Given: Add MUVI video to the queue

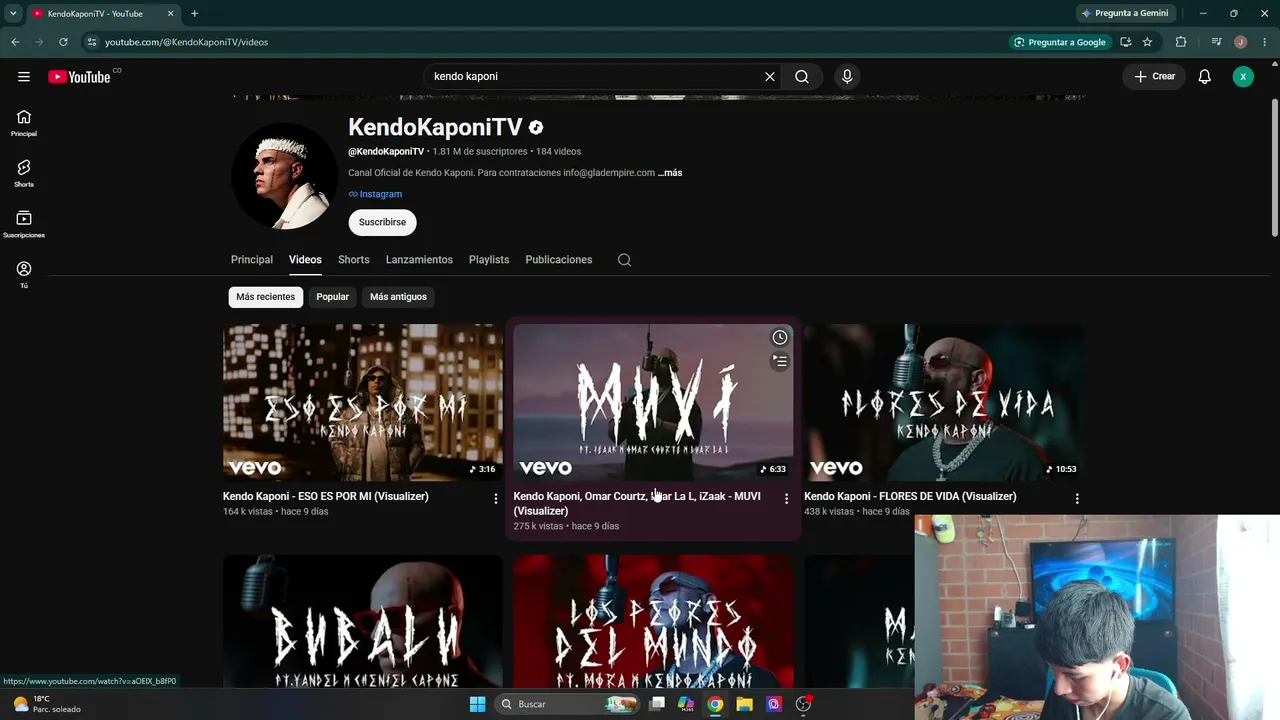Looking at the screenshot, I should click(x=780, y=362).
